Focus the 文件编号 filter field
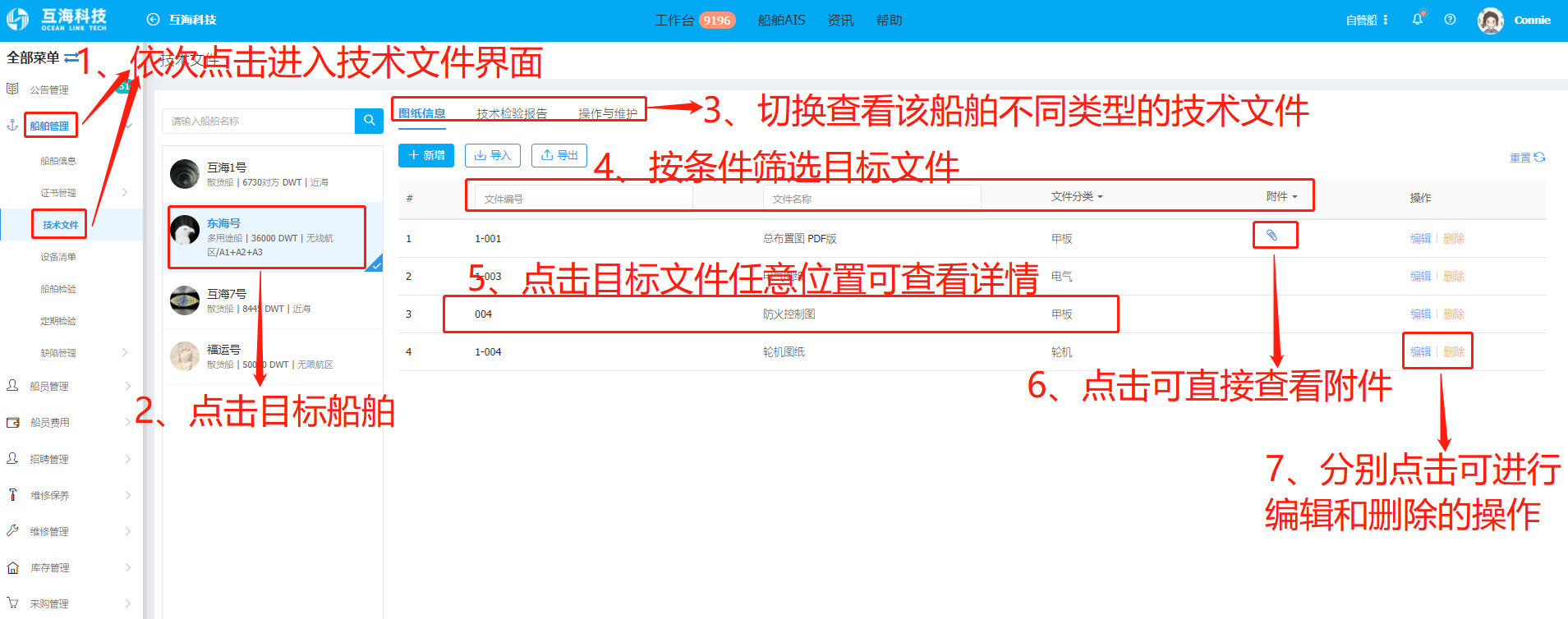1568x619 pixels. click(583, 198)
